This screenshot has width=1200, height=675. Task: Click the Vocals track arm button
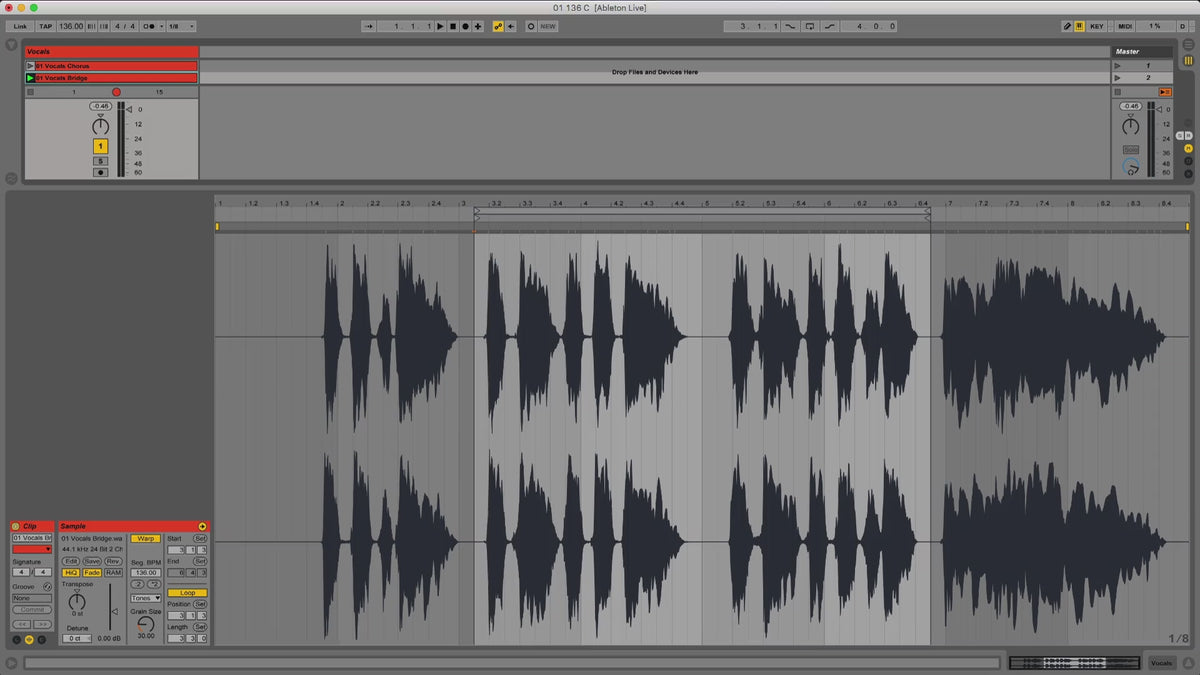100,172
